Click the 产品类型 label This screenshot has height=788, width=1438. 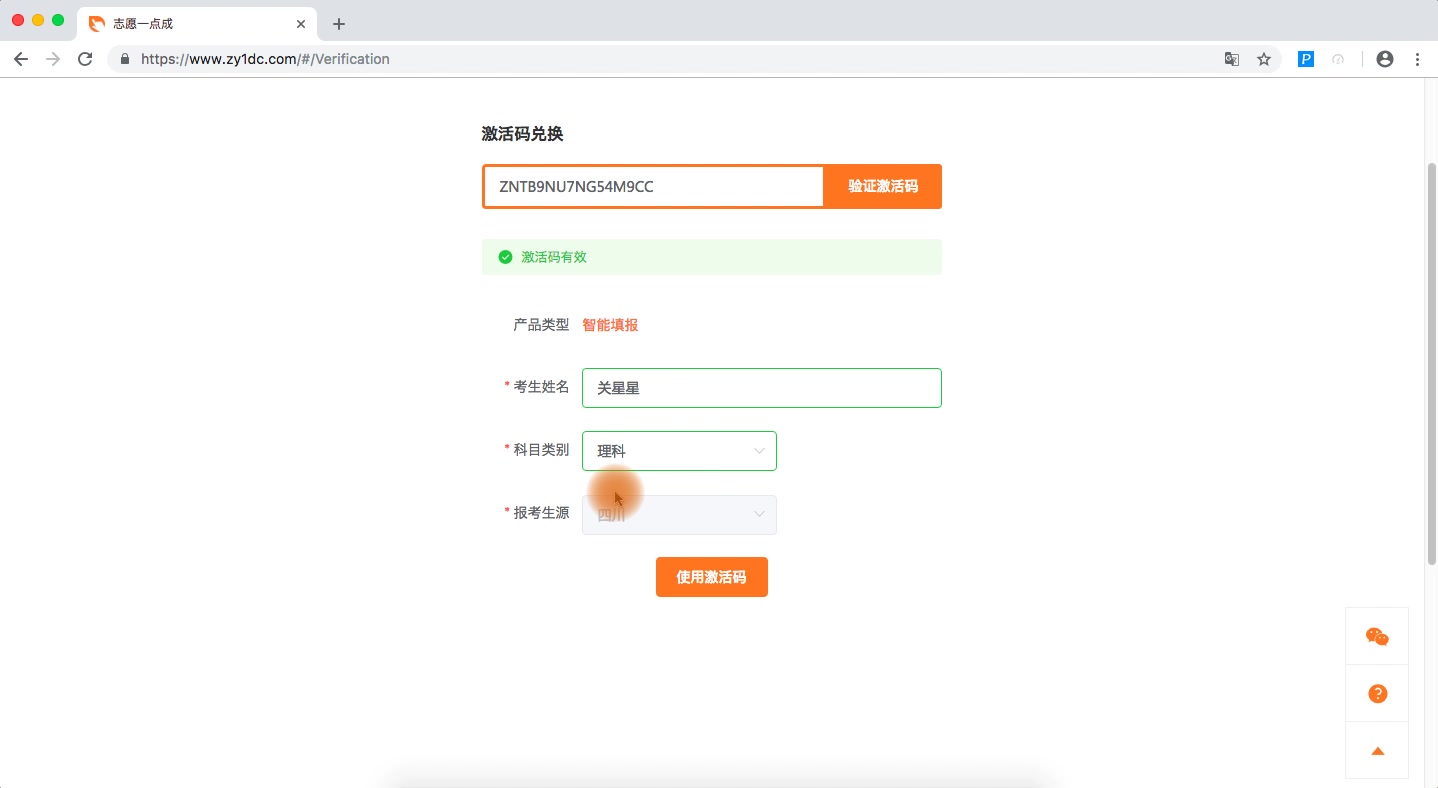point(541,325)
